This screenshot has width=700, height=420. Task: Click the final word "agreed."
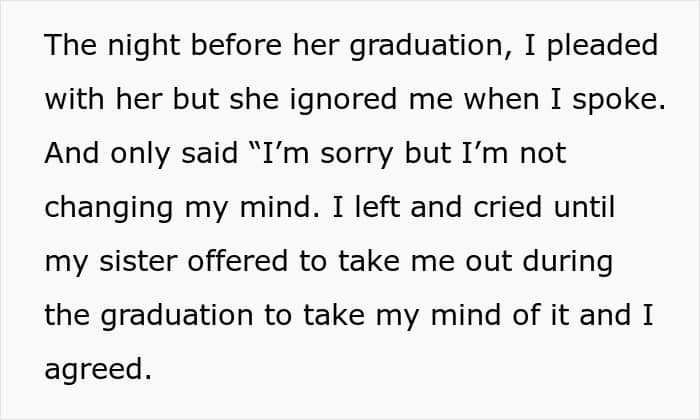[98, 371]
